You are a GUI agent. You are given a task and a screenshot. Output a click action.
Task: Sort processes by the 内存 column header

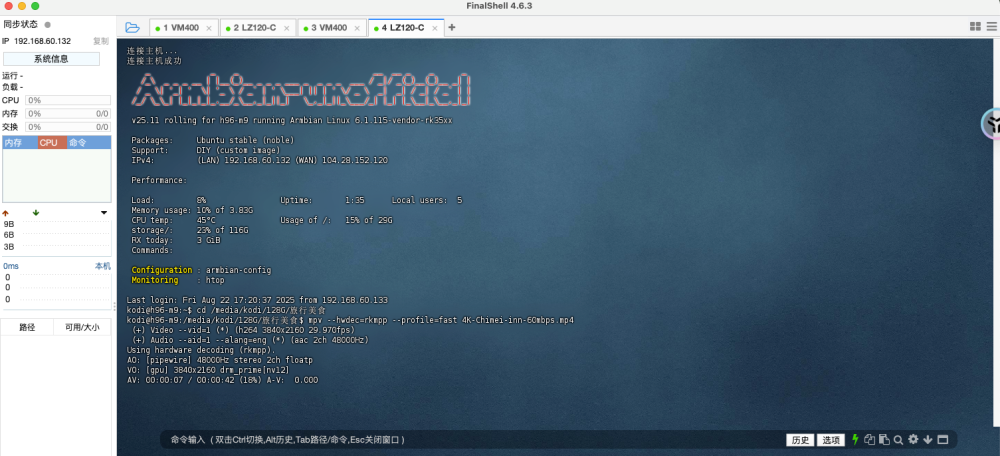coord(20,143)
